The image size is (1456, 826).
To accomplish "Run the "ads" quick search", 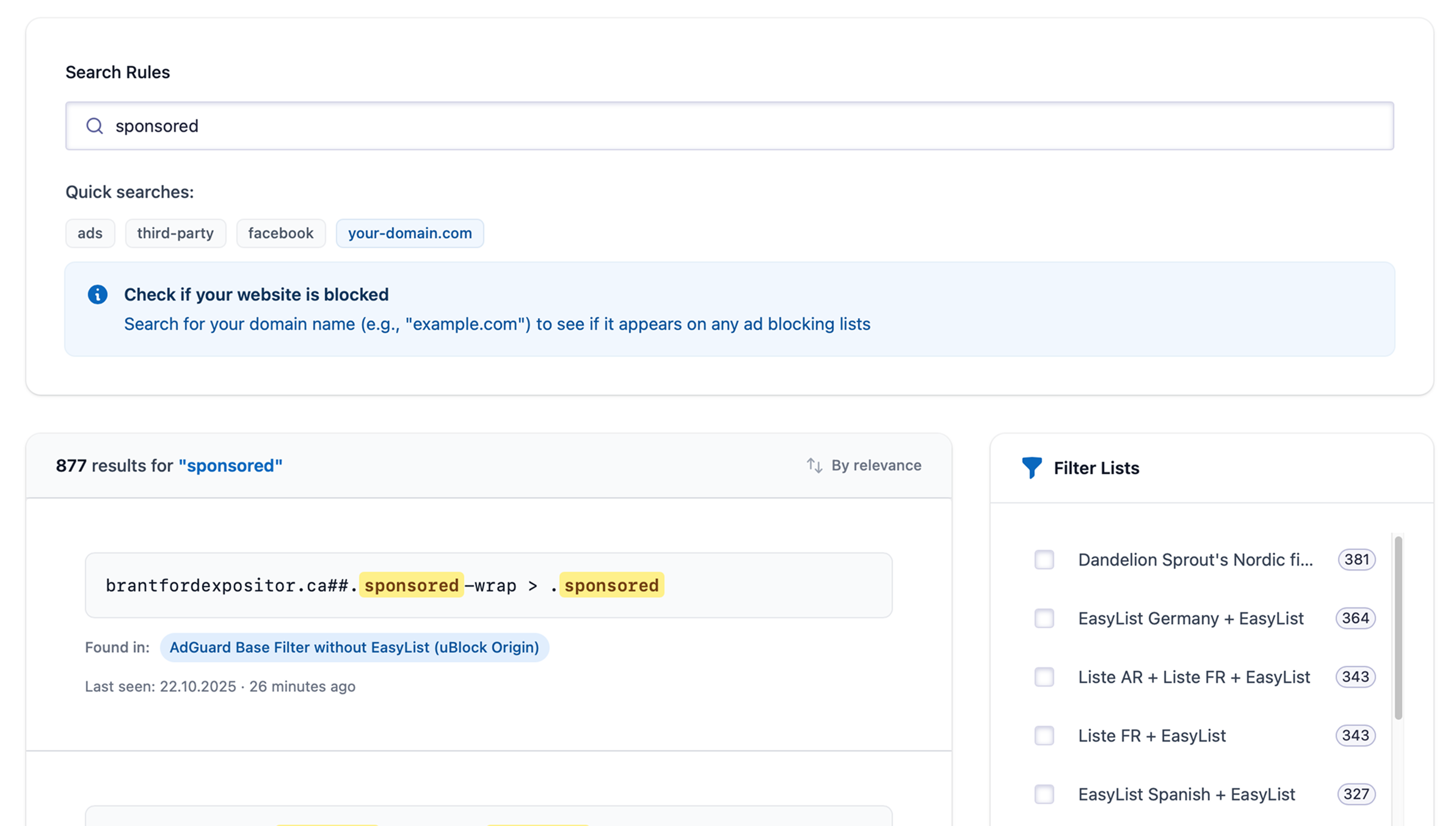I will point(90,233).
